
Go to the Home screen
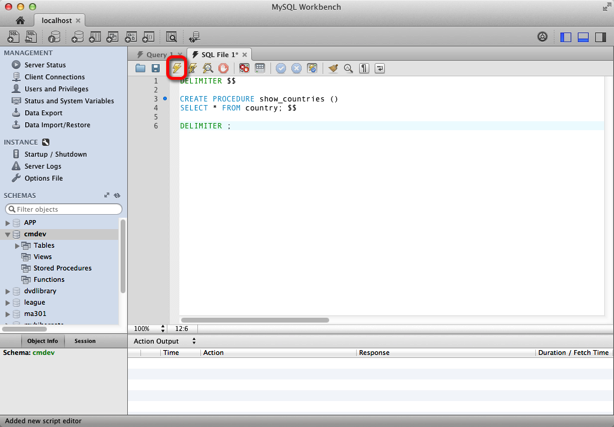tap(20, 20)
